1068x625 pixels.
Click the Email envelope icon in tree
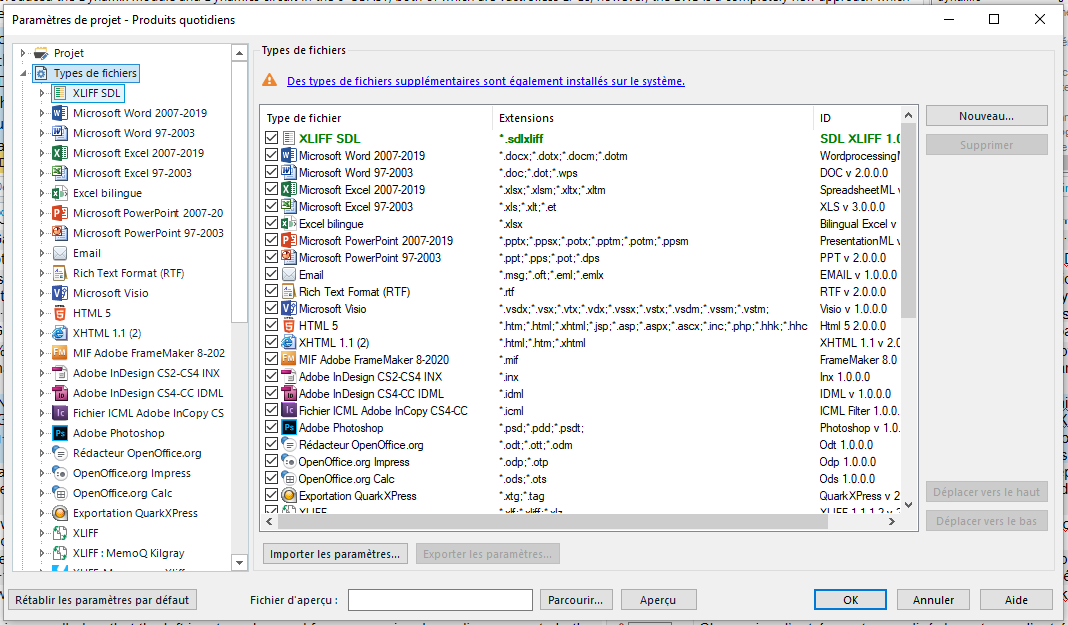(x=60, y=253)
